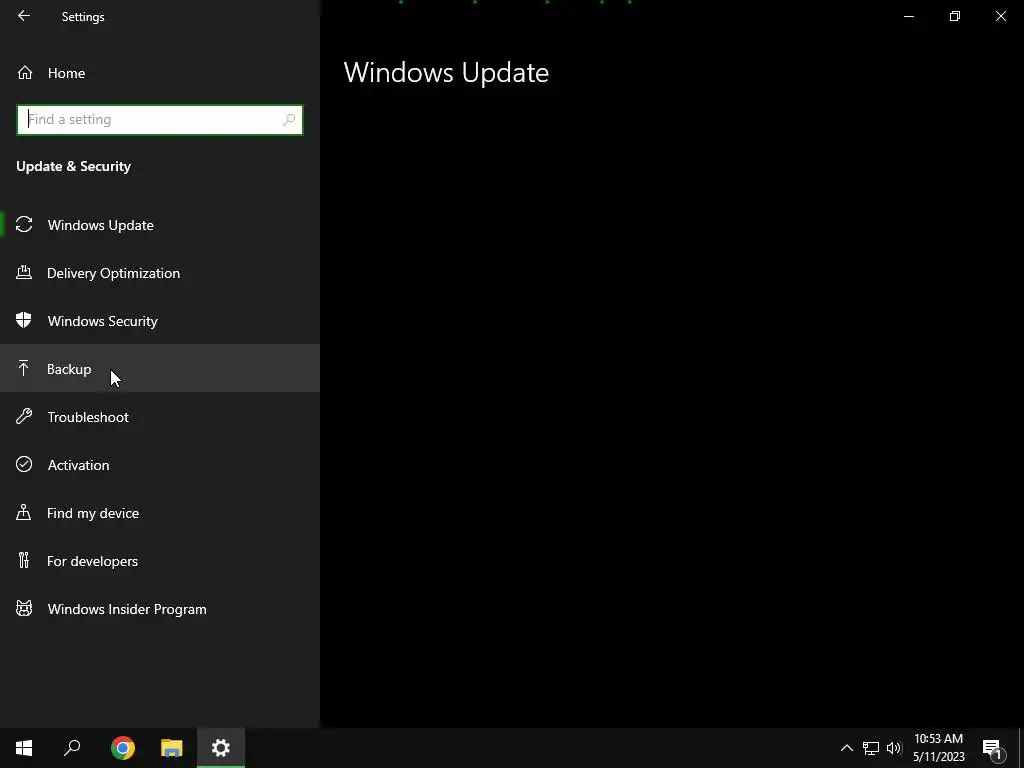The width and height of the screenshot is (1024, 768).
Task: Click the Find my device locator icon
Action: pyautogui.click(x=24, y=512)
